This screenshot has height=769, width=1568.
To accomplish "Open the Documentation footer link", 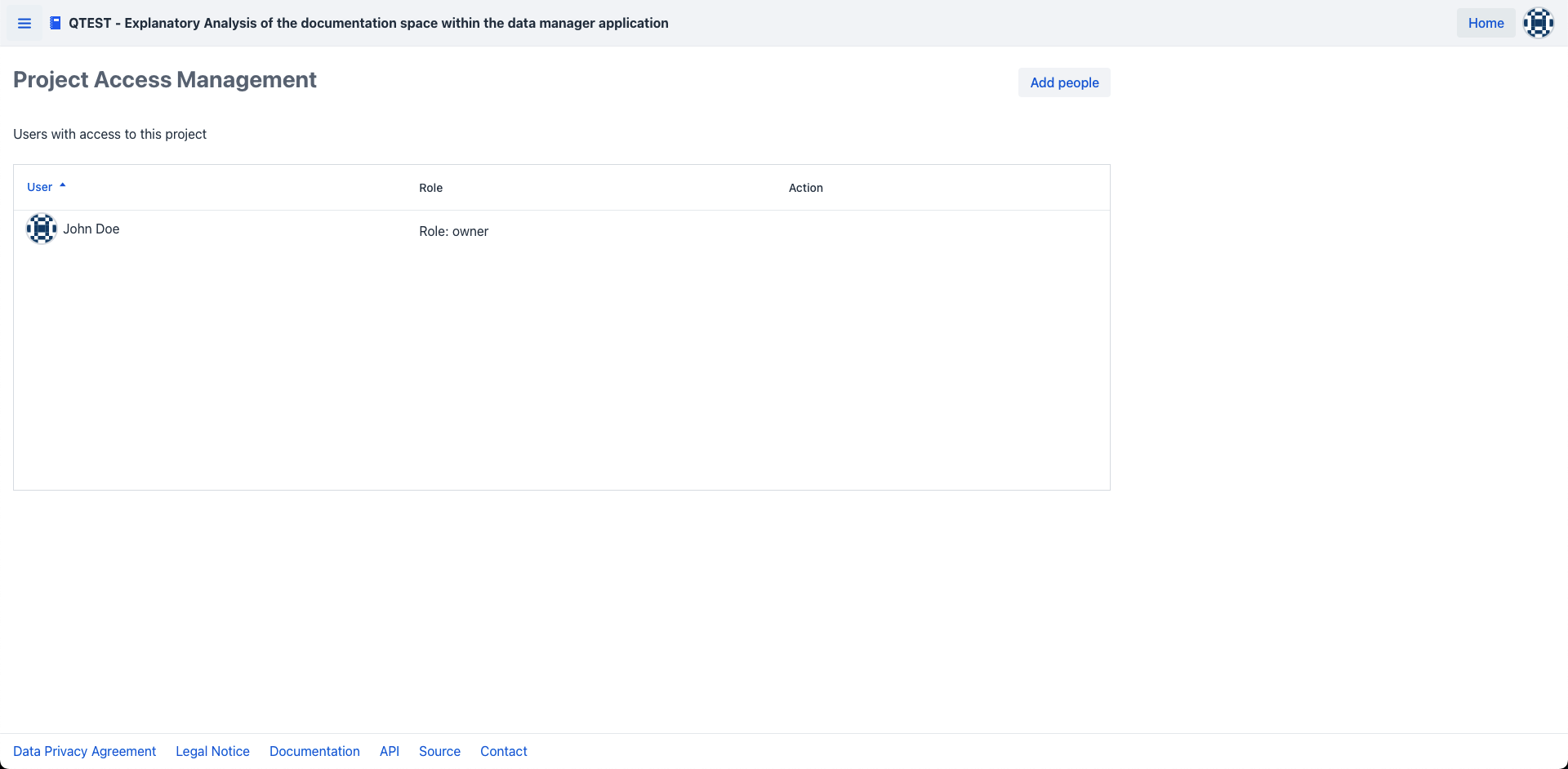I will (x=314, y=751).
